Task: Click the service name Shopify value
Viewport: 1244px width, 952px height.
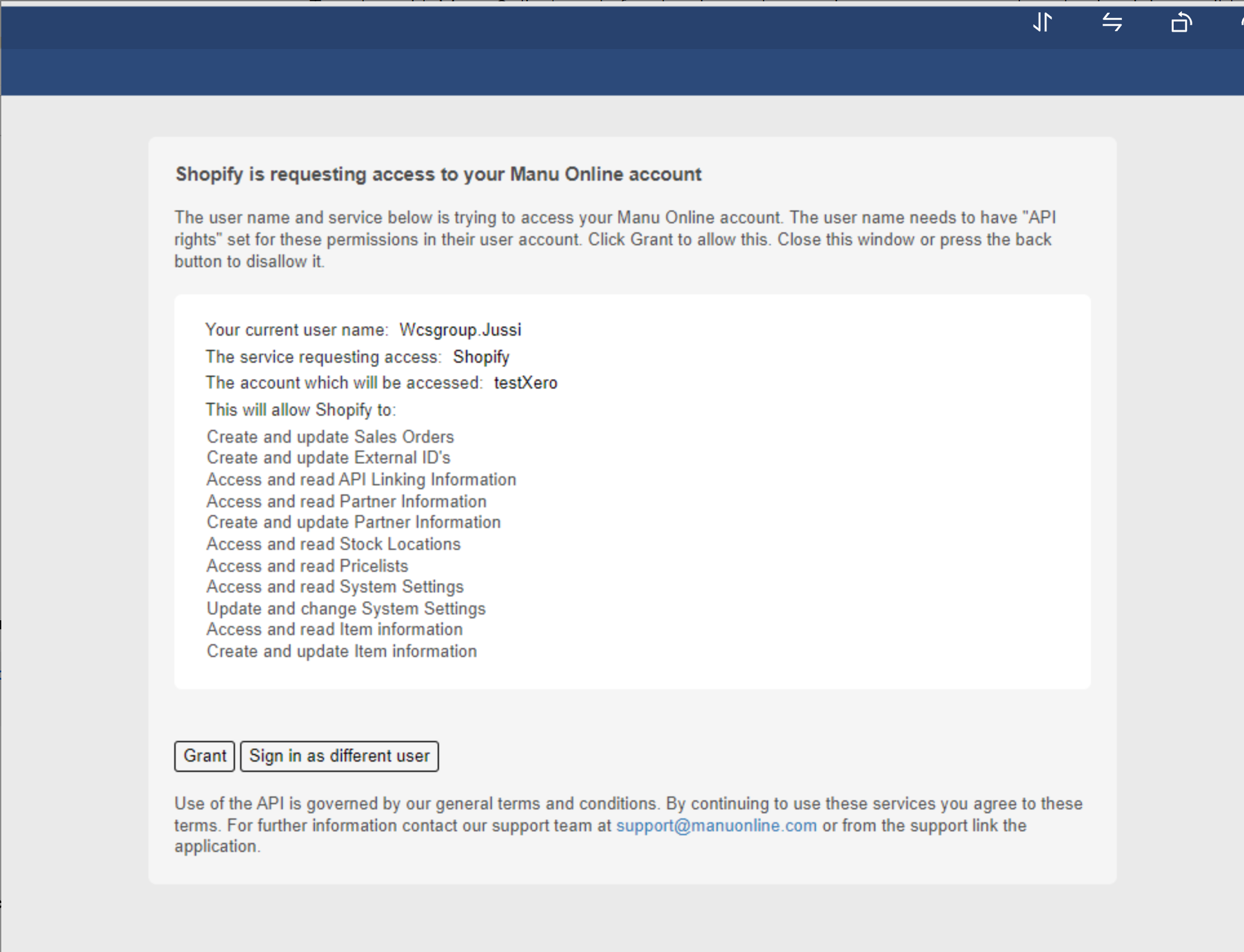Action: tap(481, 357)
